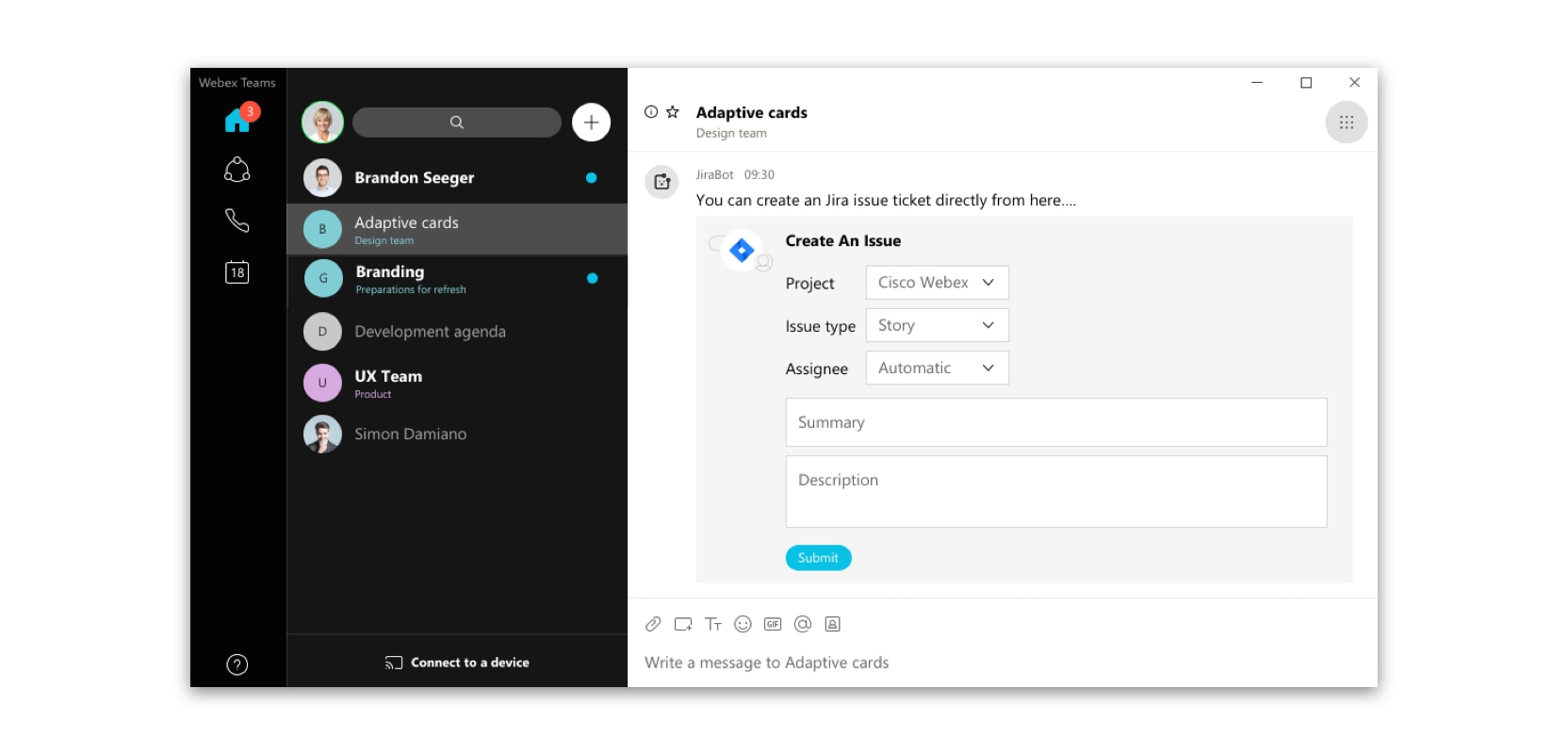Image resolution: width=1568 pixels, height=754 pixels.
Task: Open the Branding space
Action: [x=457, y=279]
